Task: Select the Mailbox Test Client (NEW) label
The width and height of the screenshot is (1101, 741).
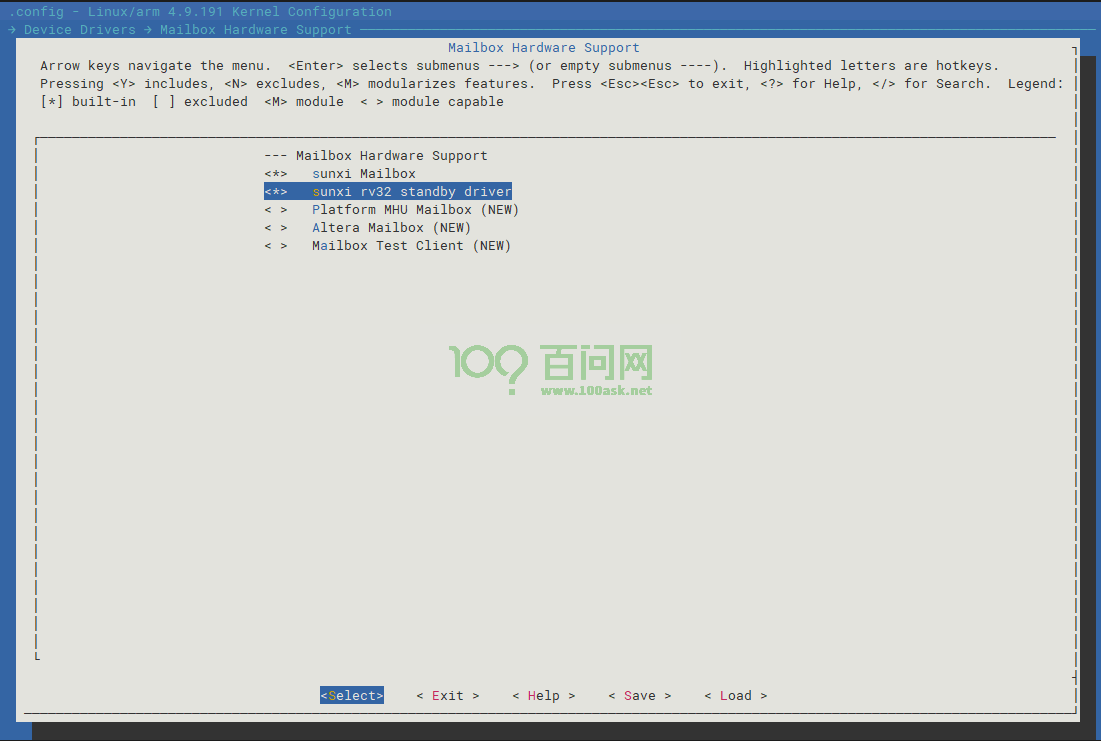Action: click(411, 246)
